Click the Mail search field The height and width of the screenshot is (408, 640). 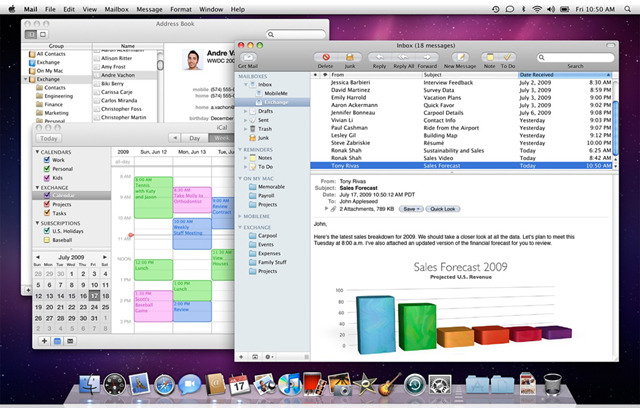tap(575, 58)
